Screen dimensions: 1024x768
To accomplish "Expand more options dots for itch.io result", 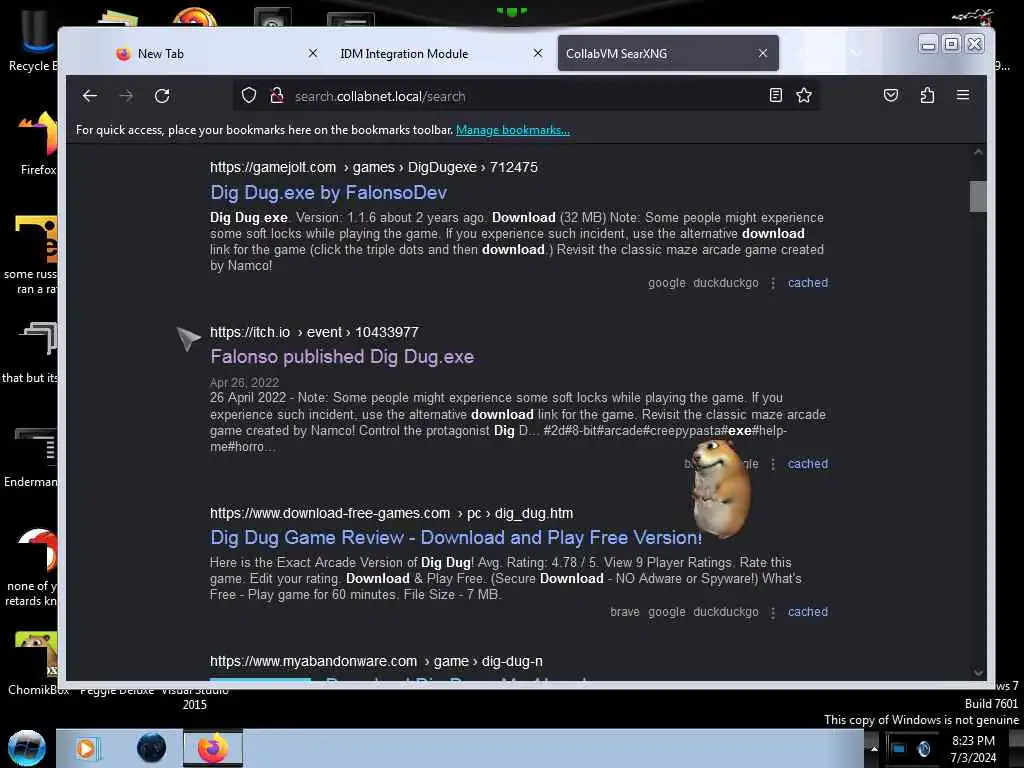I will tap(773, 464).
